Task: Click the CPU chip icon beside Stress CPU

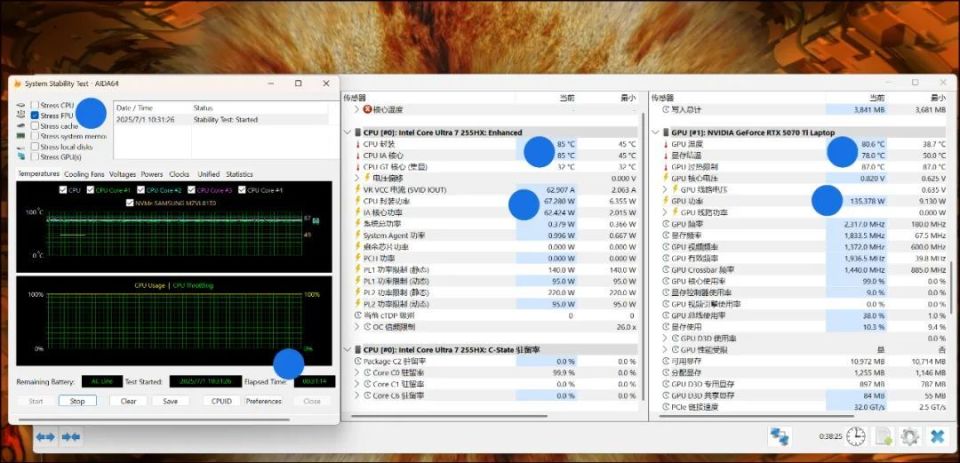Action: coord(21,105)
